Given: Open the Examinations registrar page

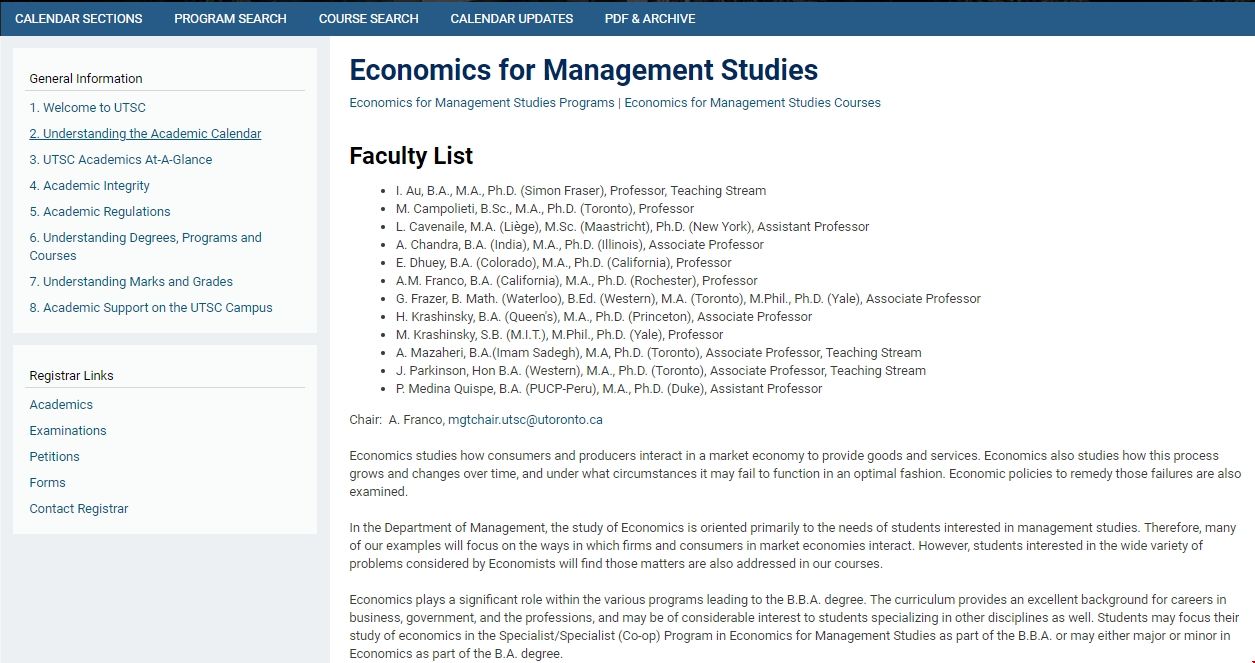Looking at the screenshot, I should 68,430.
